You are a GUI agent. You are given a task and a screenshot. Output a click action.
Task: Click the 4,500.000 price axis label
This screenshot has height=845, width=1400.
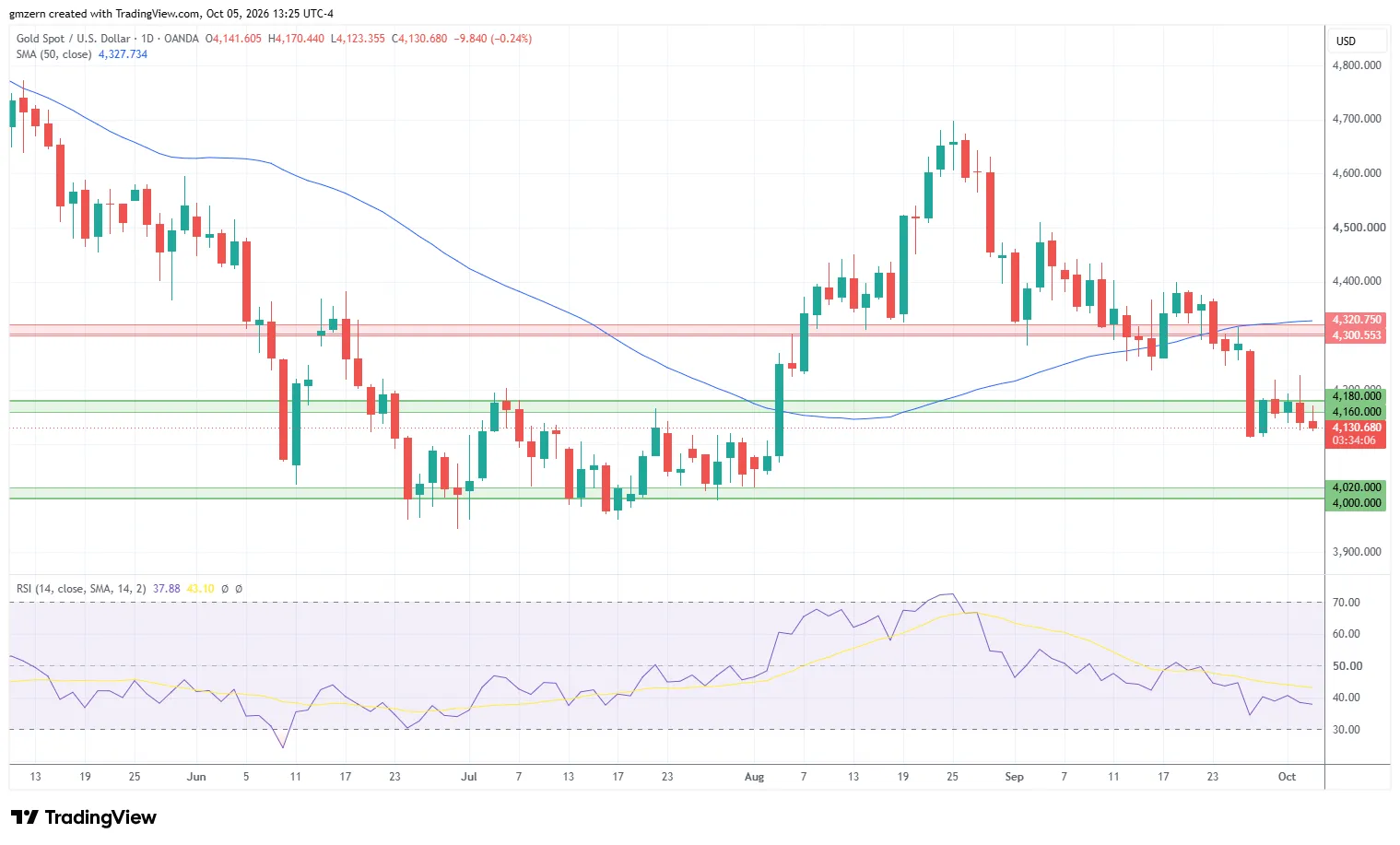click(1359, 228)
